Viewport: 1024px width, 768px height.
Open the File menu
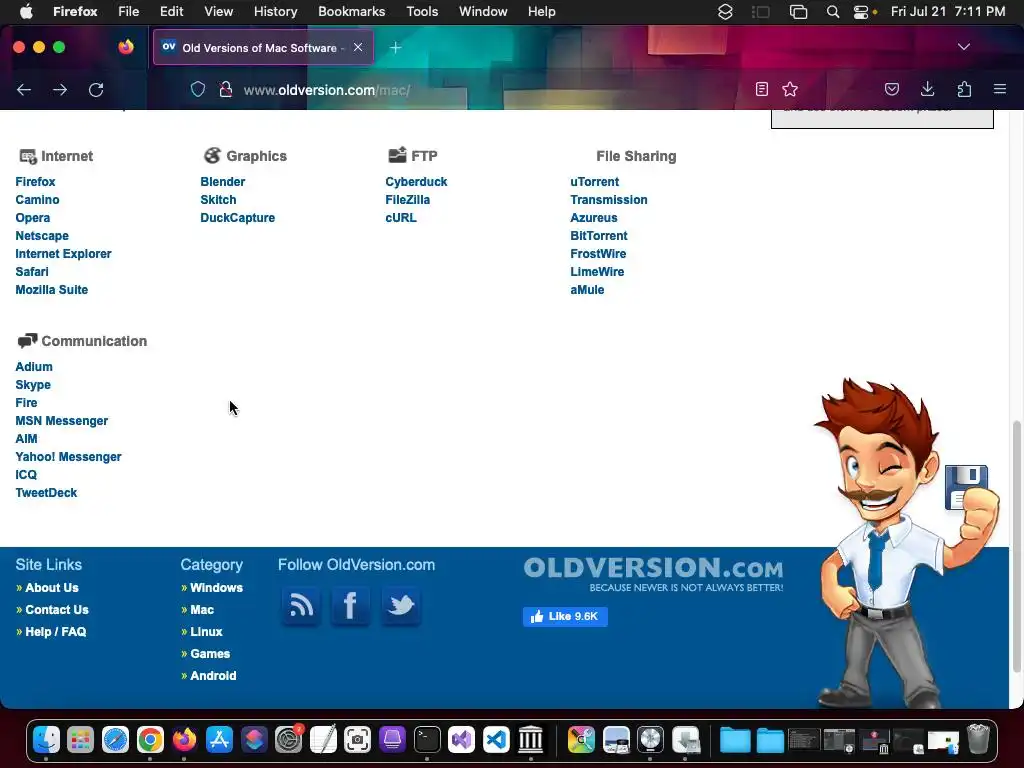[x=128, y=12]
